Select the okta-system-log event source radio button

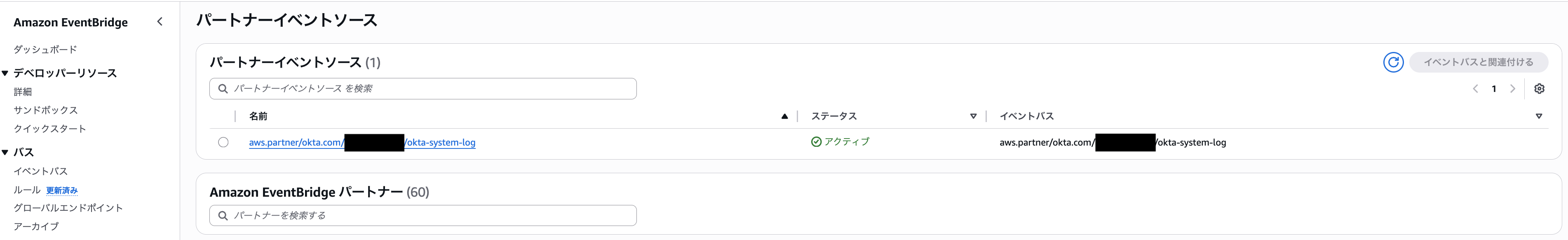point(223,142)
